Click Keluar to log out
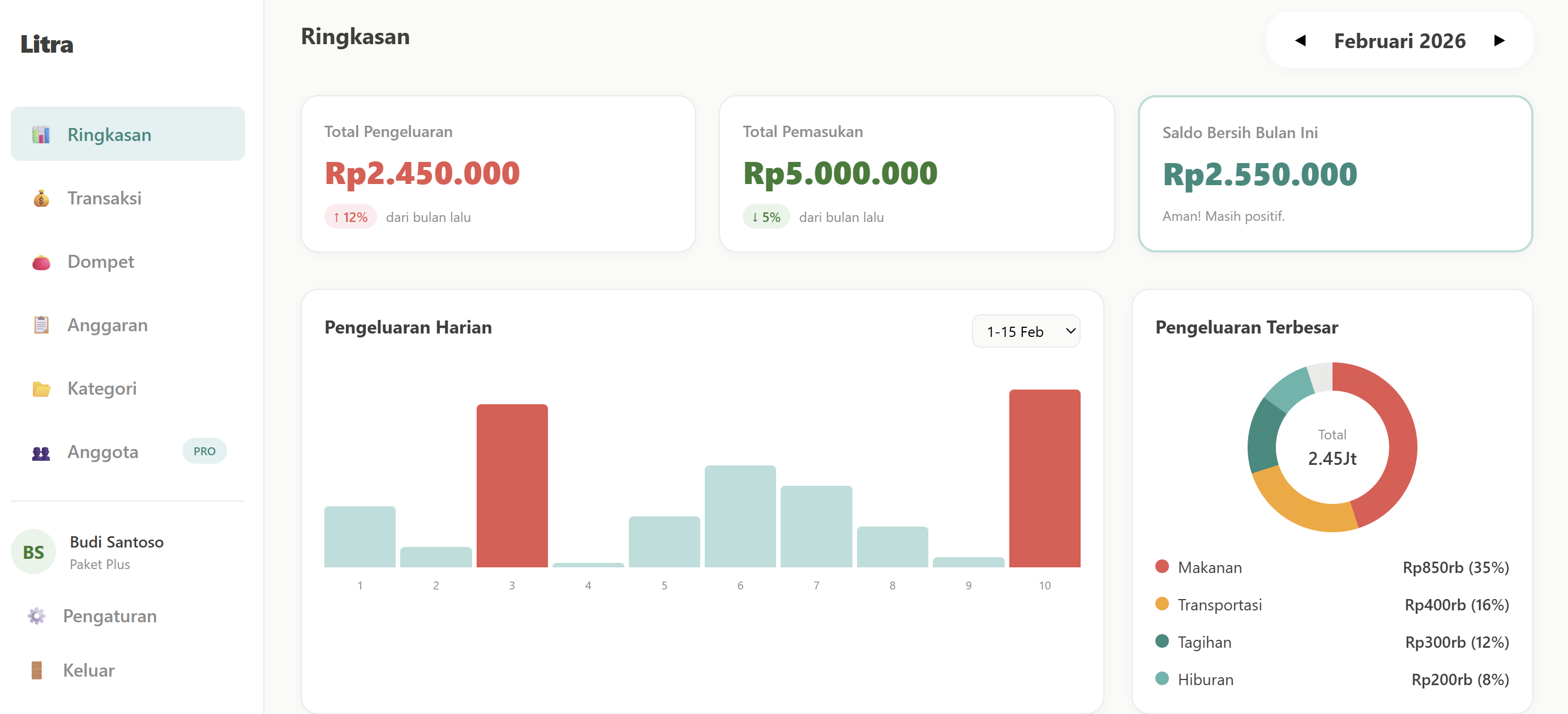The width and height of the screenshot is (1568, 714). (x=128, y=670)
